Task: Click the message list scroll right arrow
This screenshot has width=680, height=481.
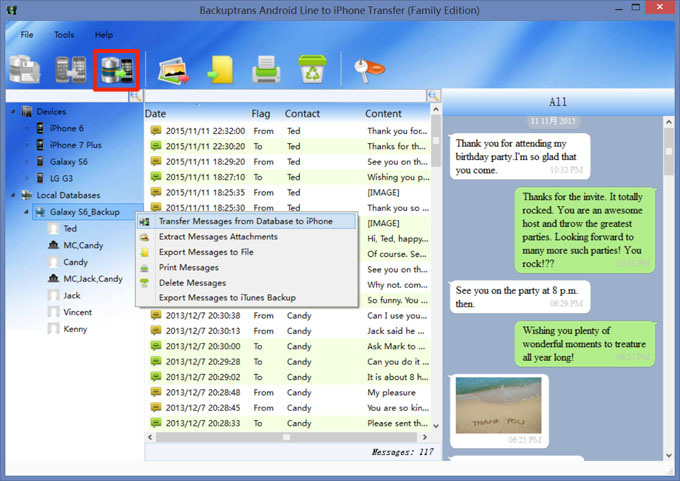Action: (425, 437)
